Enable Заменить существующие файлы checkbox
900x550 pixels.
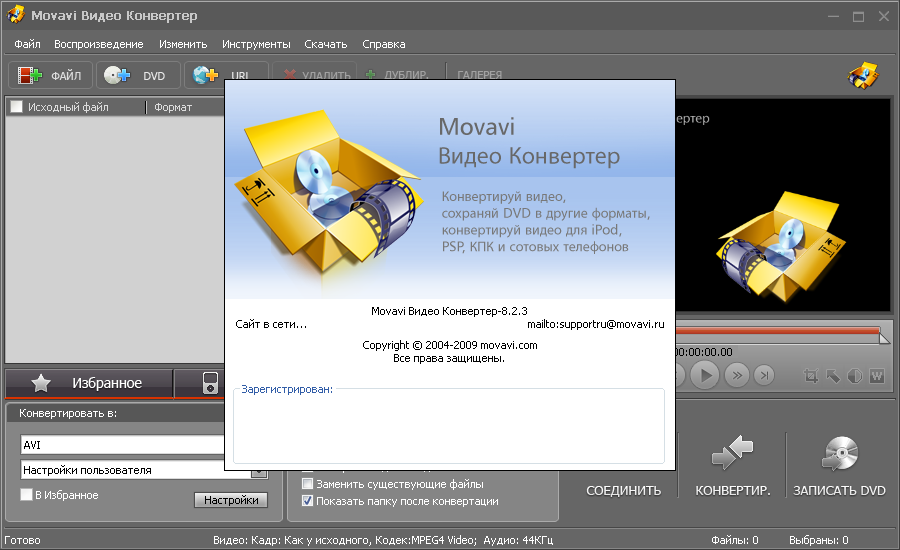tap(308, 484)
